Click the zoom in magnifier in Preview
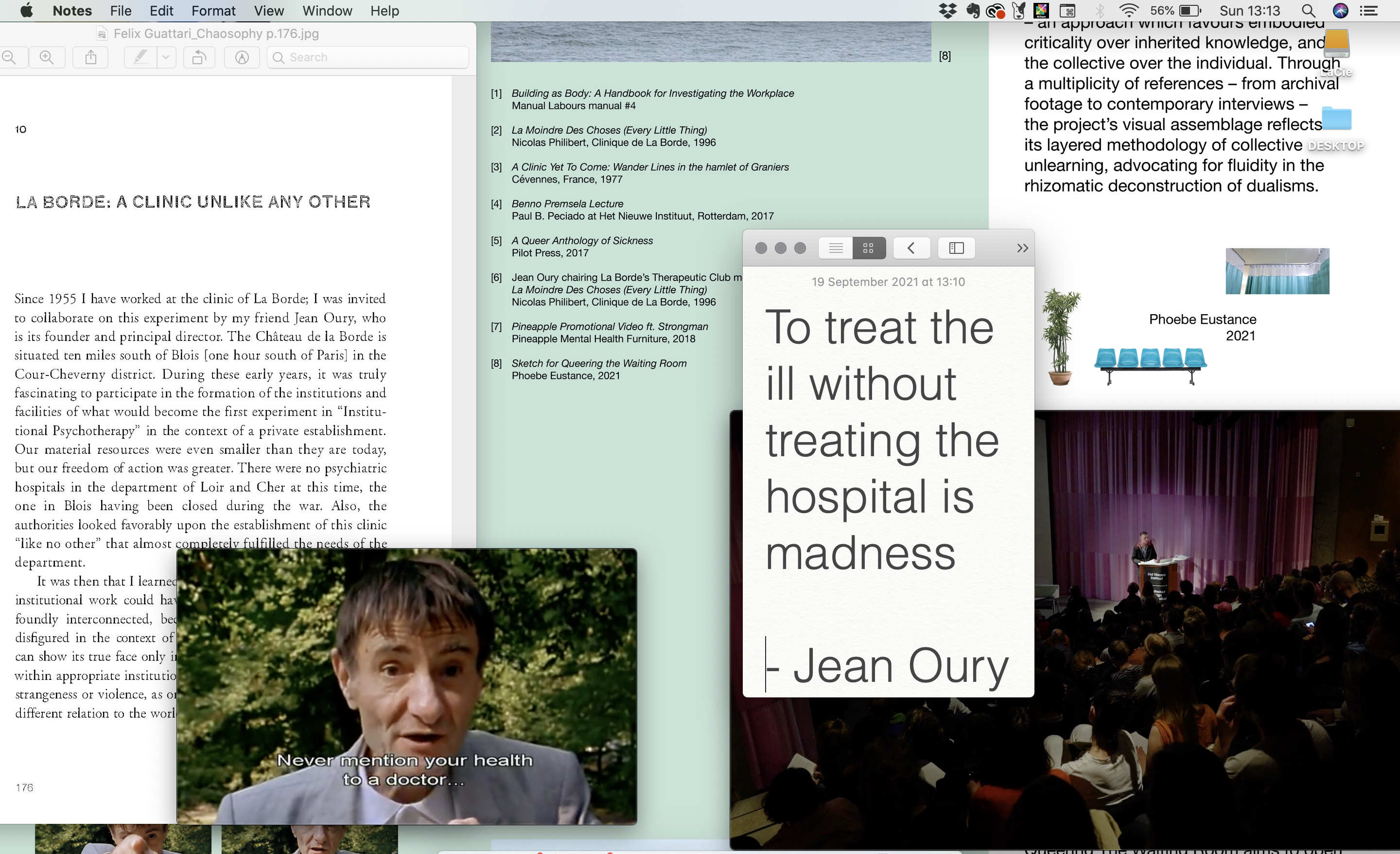Viewport: 1400px width, 854px height. tap(47, 57)
